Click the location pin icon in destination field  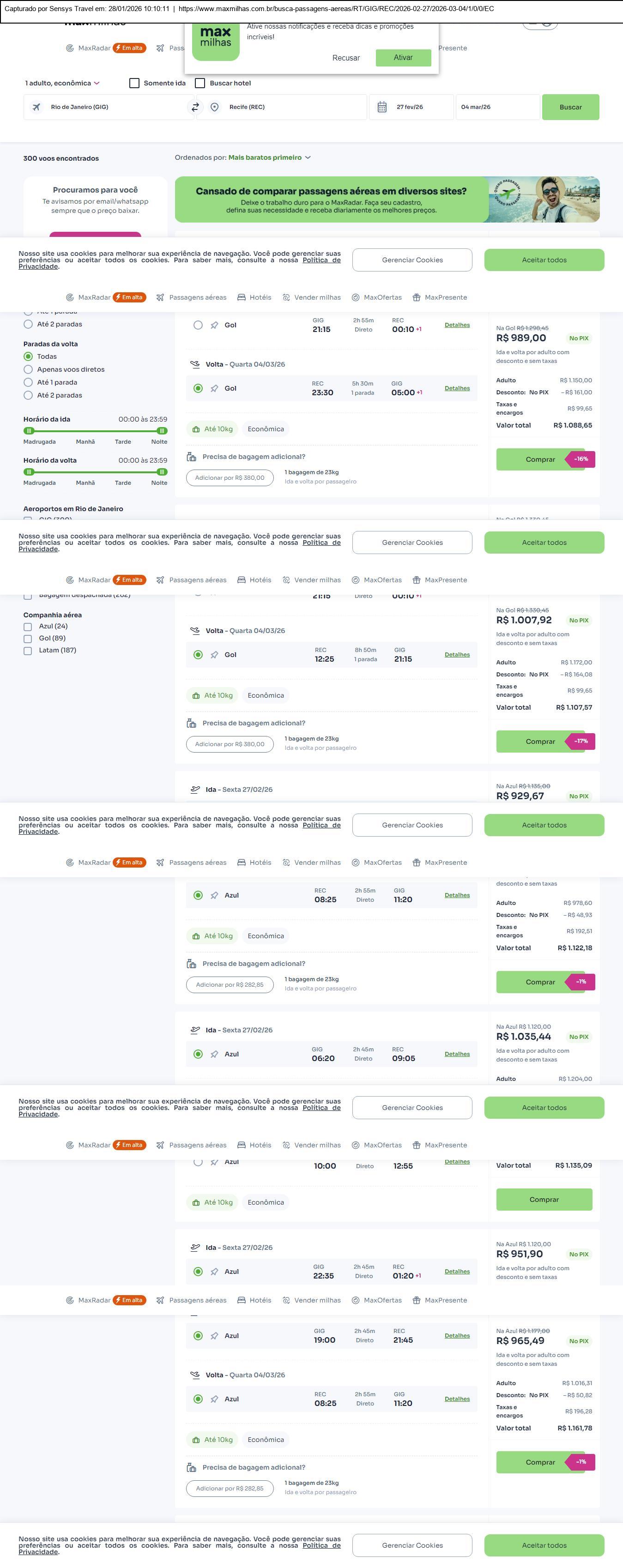(x=214, y=107)
